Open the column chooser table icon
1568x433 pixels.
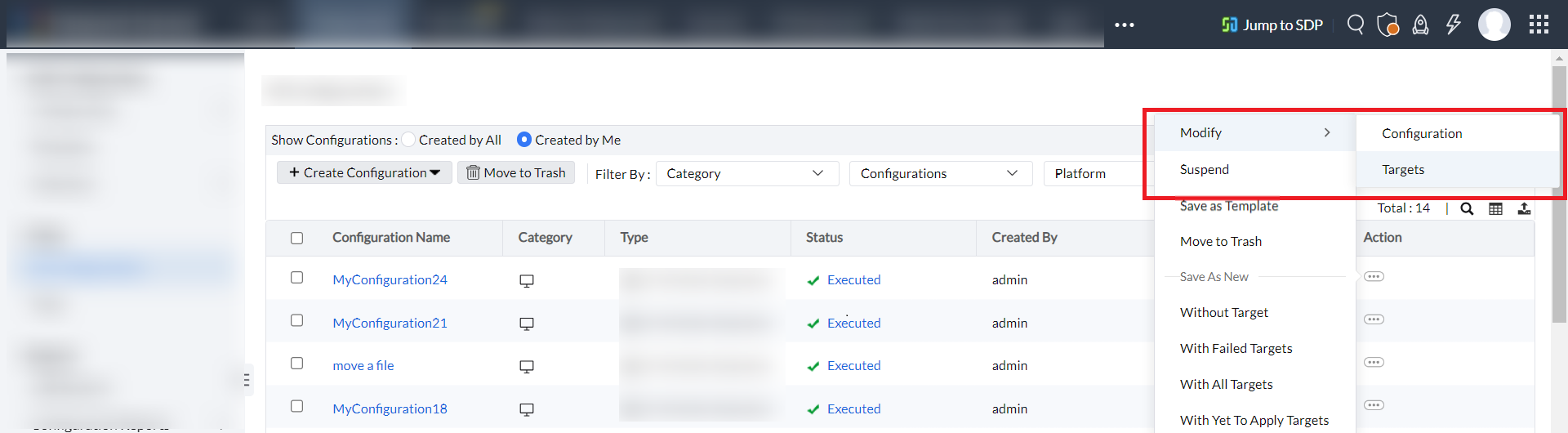pyautogui.click(x=1495, y=208)
